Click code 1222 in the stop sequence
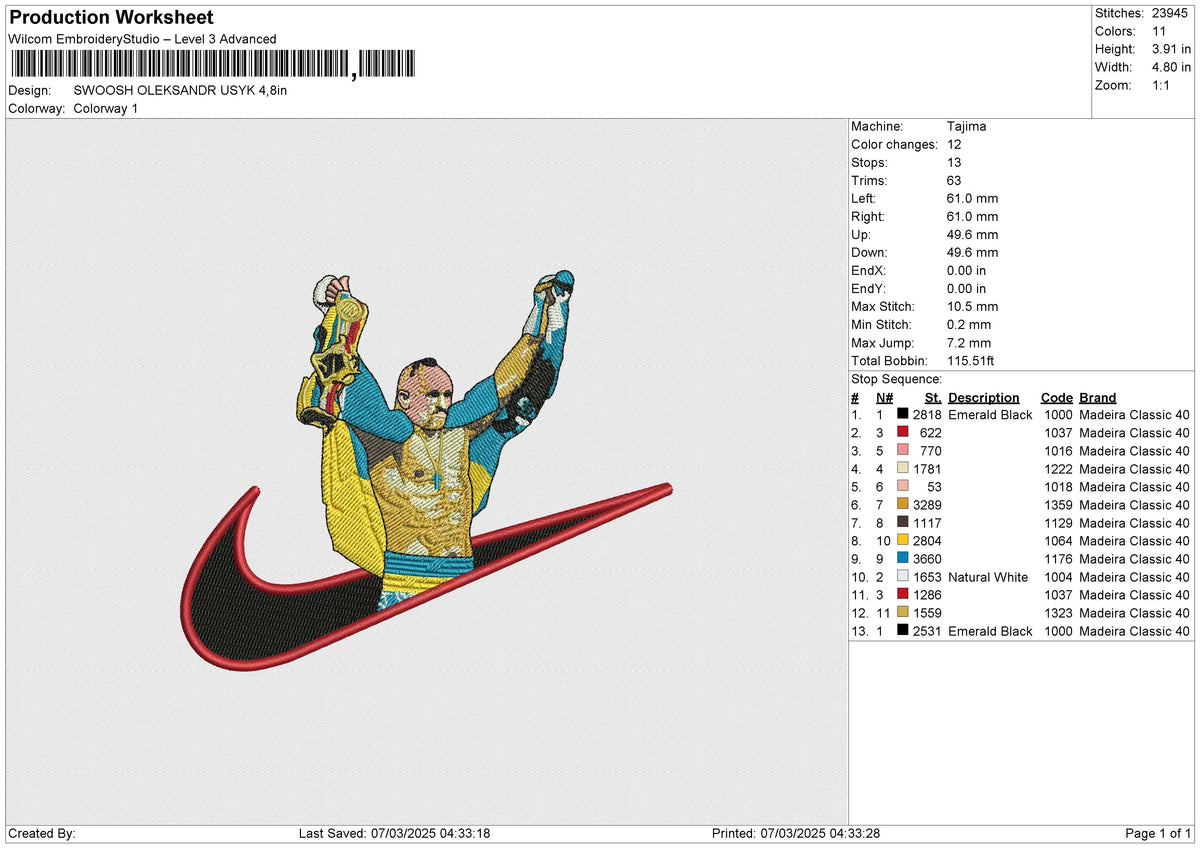 [1058, 469]
